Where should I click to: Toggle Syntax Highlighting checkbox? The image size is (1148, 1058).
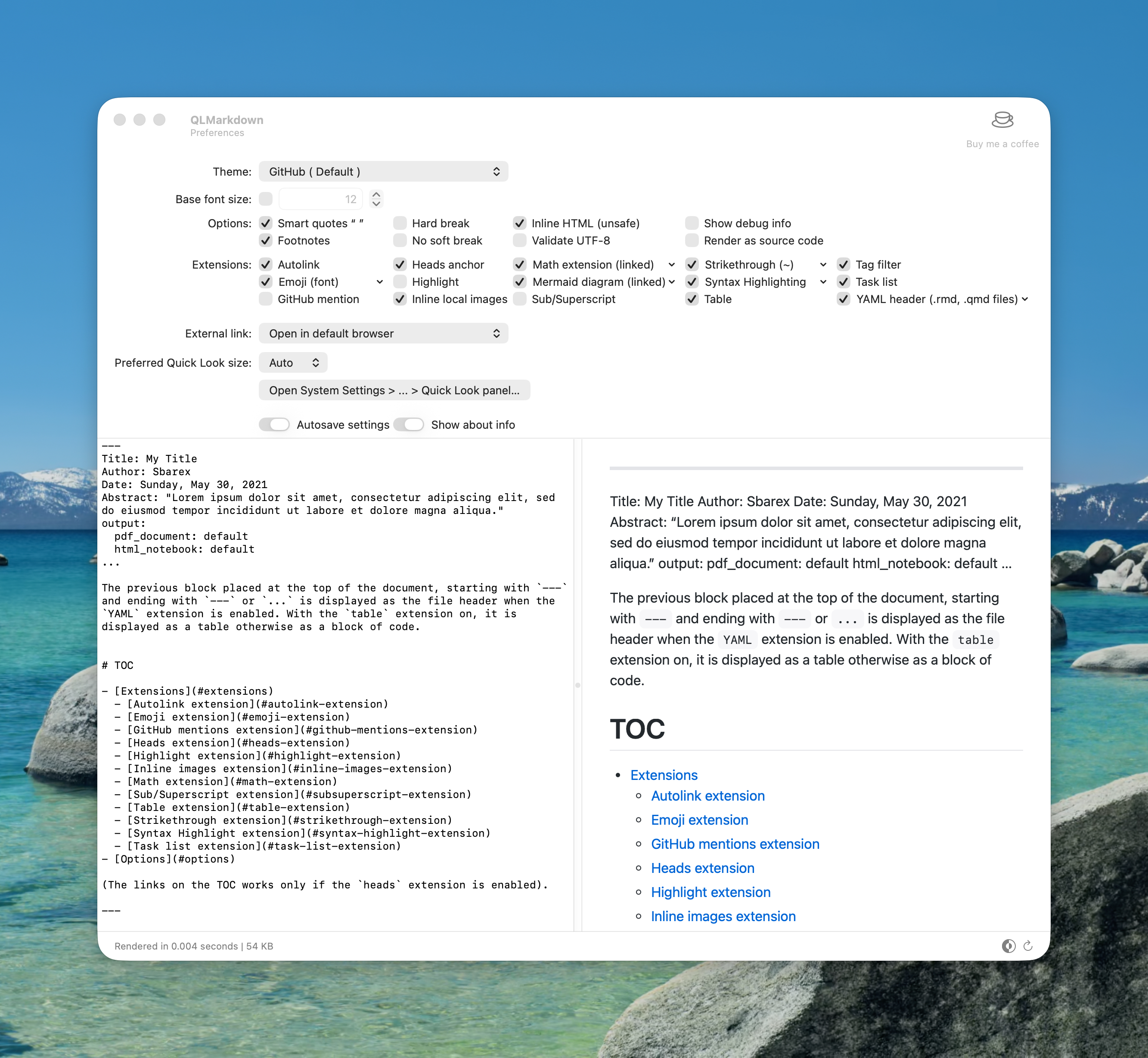click(692, 282)
